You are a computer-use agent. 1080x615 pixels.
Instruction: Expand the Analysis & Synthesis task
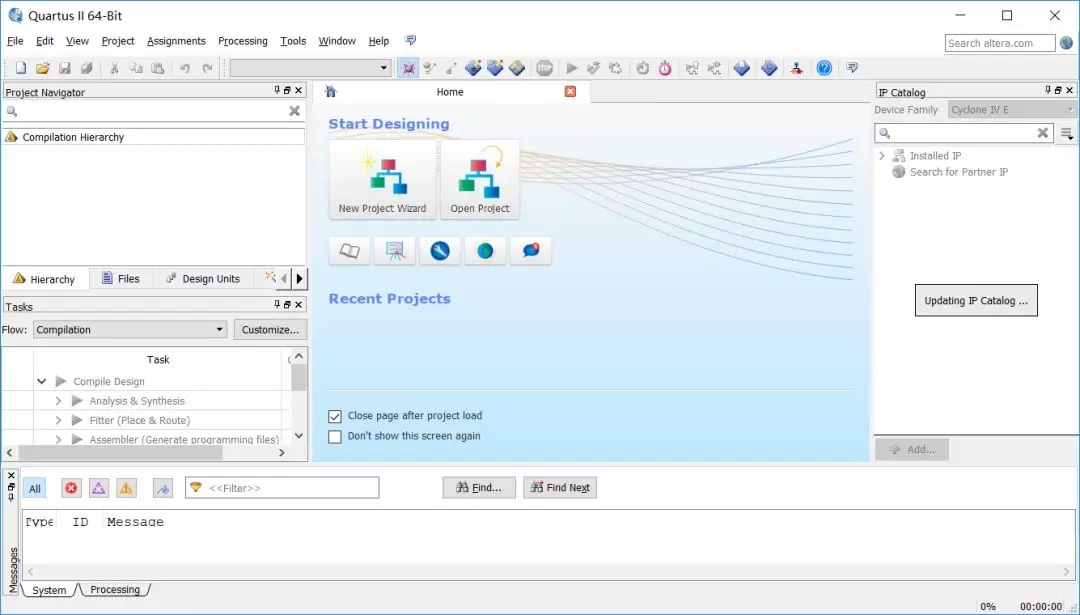tap(58, 400)
